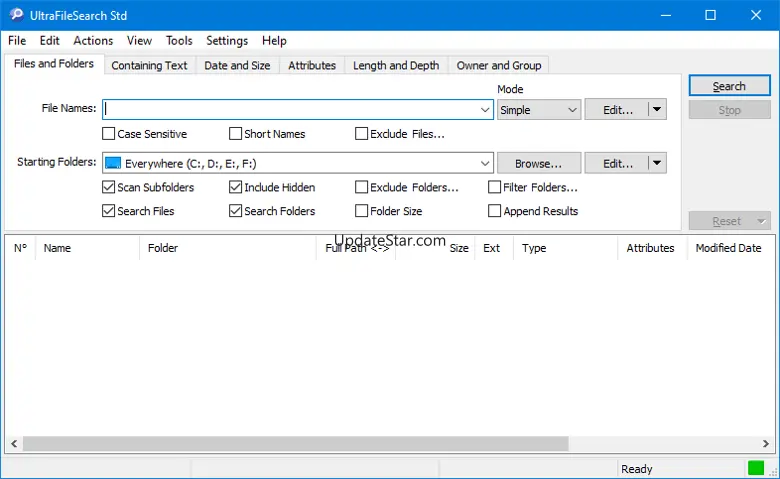Open the arrow beside Starting Folders Edit
Image resolution: width=780 pixels, height=479 pixels.
coord(657,163)
